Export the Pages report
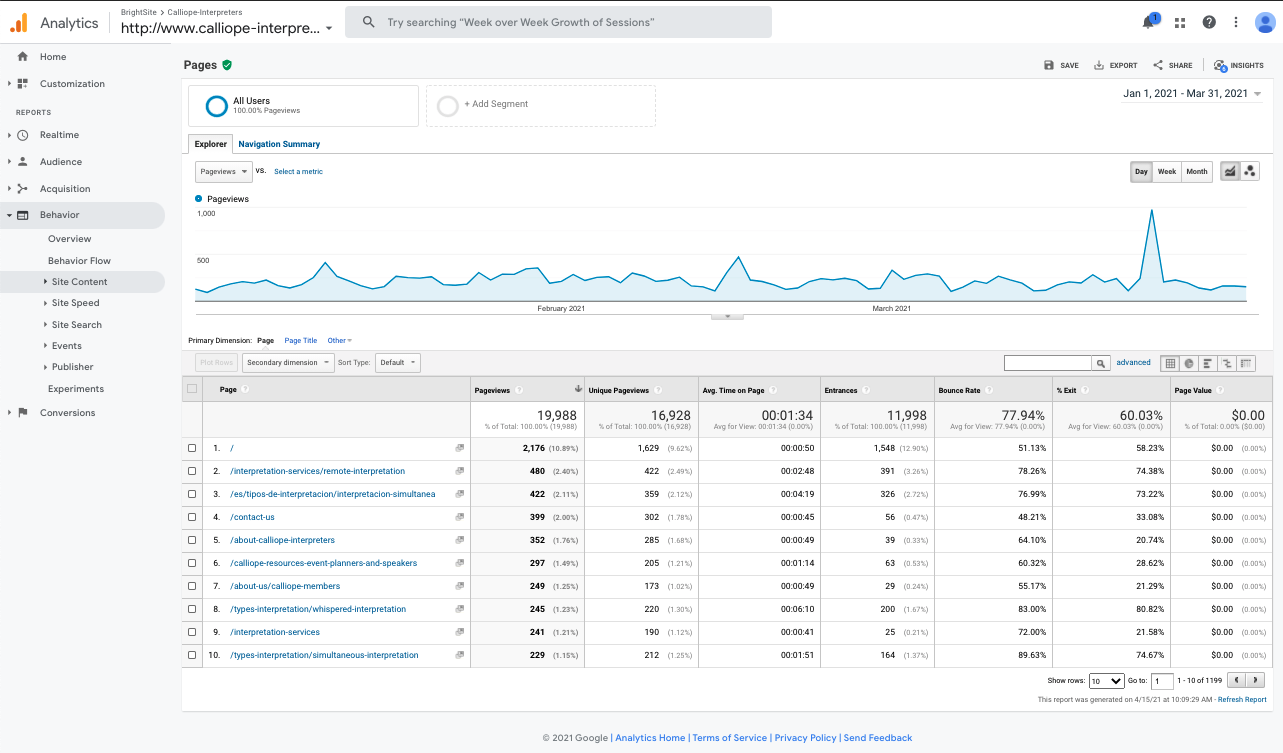Image resolution: width=1283 pixels, height=753 pixels. [1115, 65]
